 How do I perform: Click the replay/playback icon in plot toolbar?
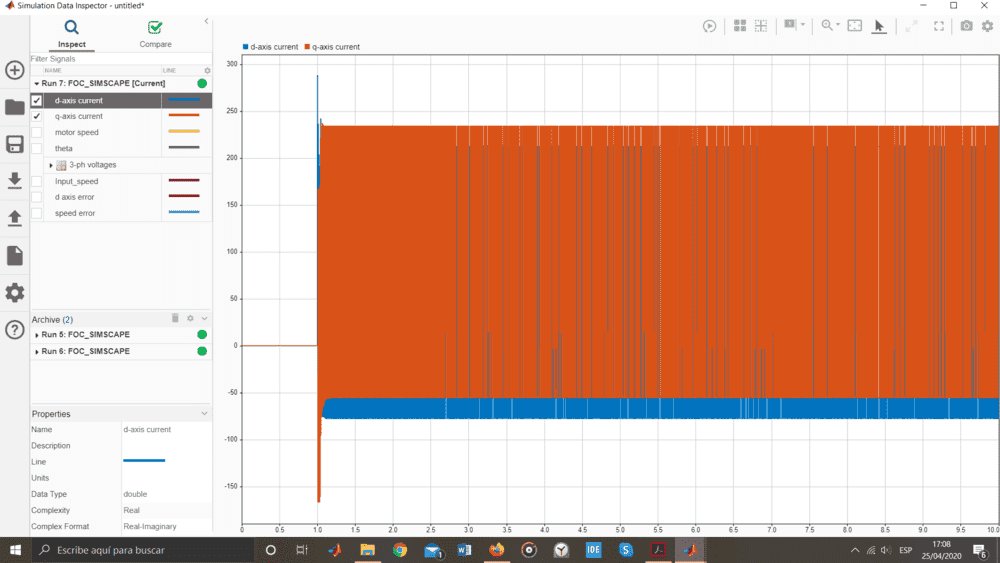[709, 26]
